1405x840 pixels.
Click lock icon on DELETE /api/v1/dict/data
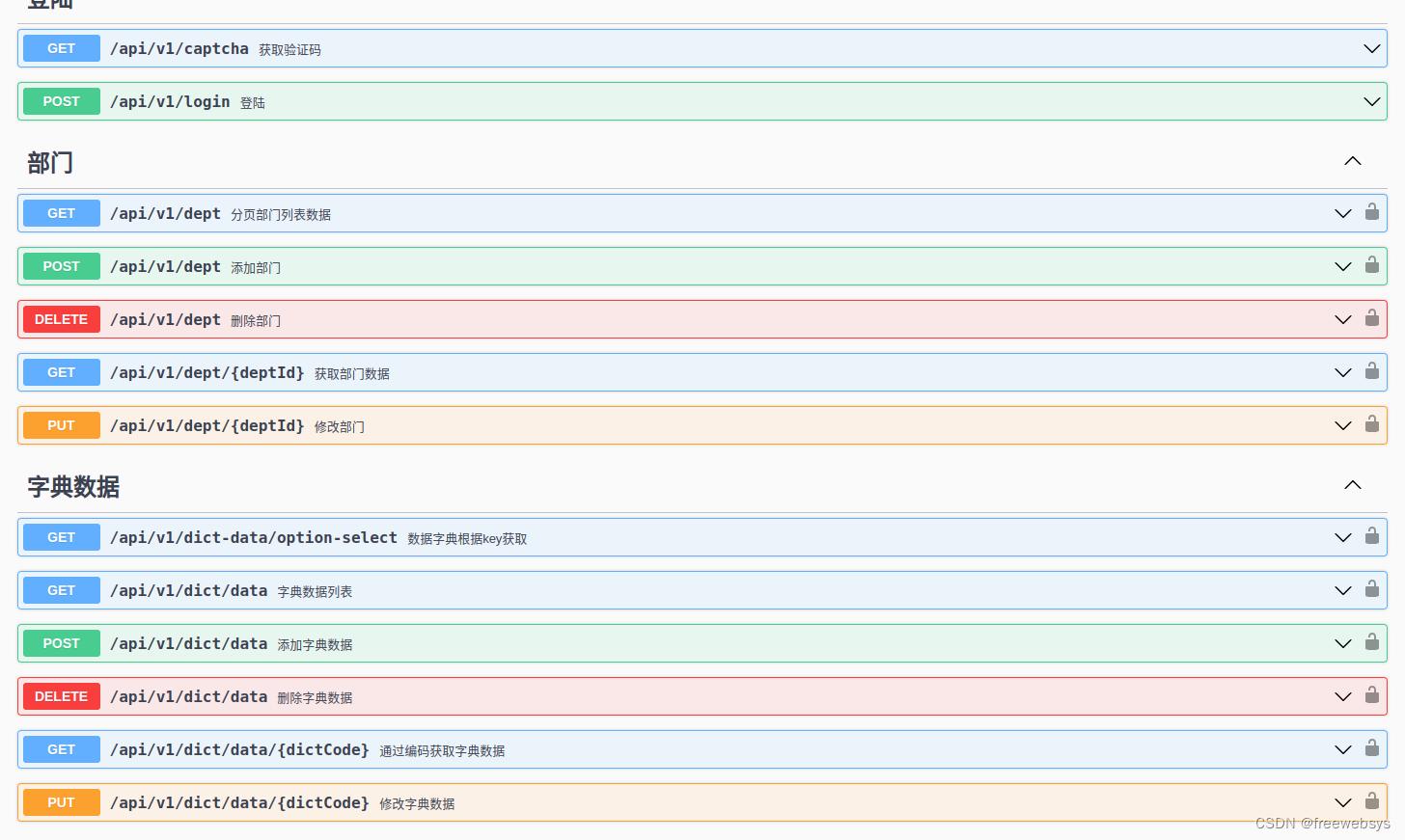(x=1371, y=695)
